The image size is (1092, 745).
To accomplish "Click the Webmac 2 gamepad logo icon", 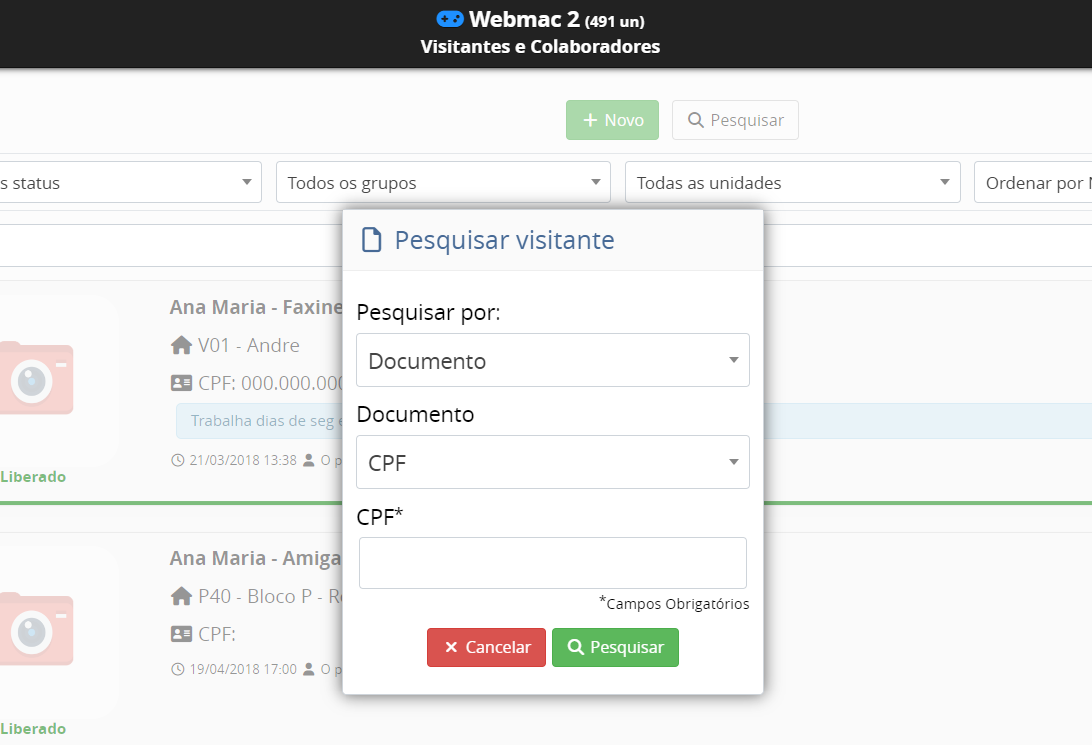I will [x=450, y=19].
